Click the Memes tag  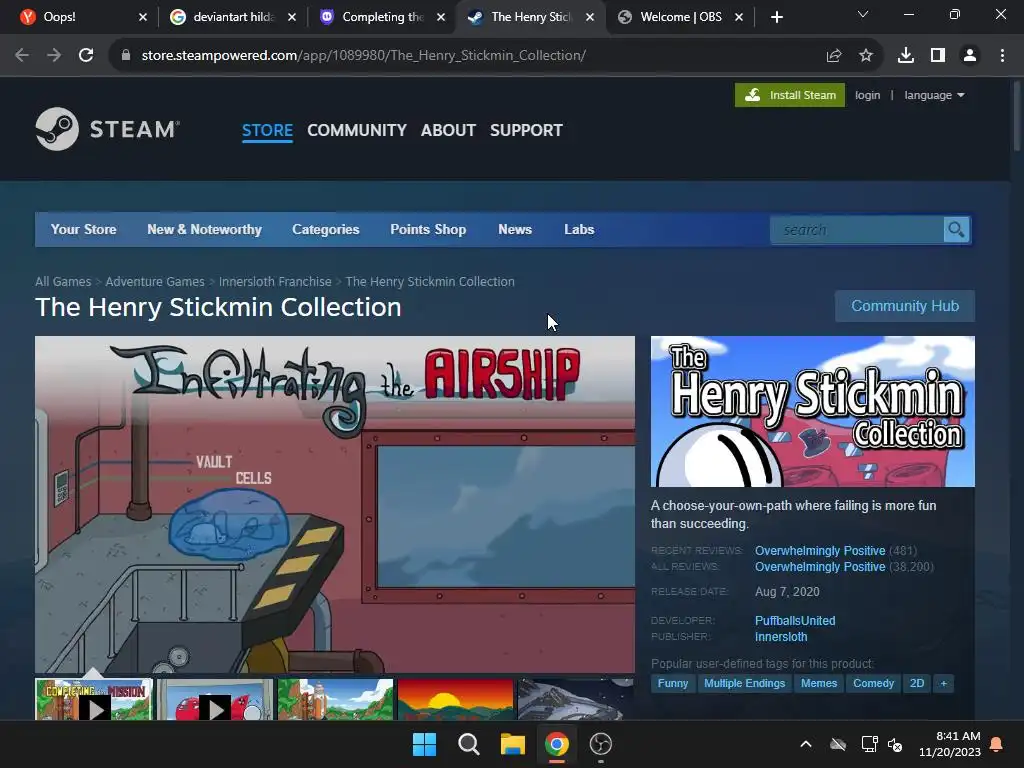(x=819, y=683)
